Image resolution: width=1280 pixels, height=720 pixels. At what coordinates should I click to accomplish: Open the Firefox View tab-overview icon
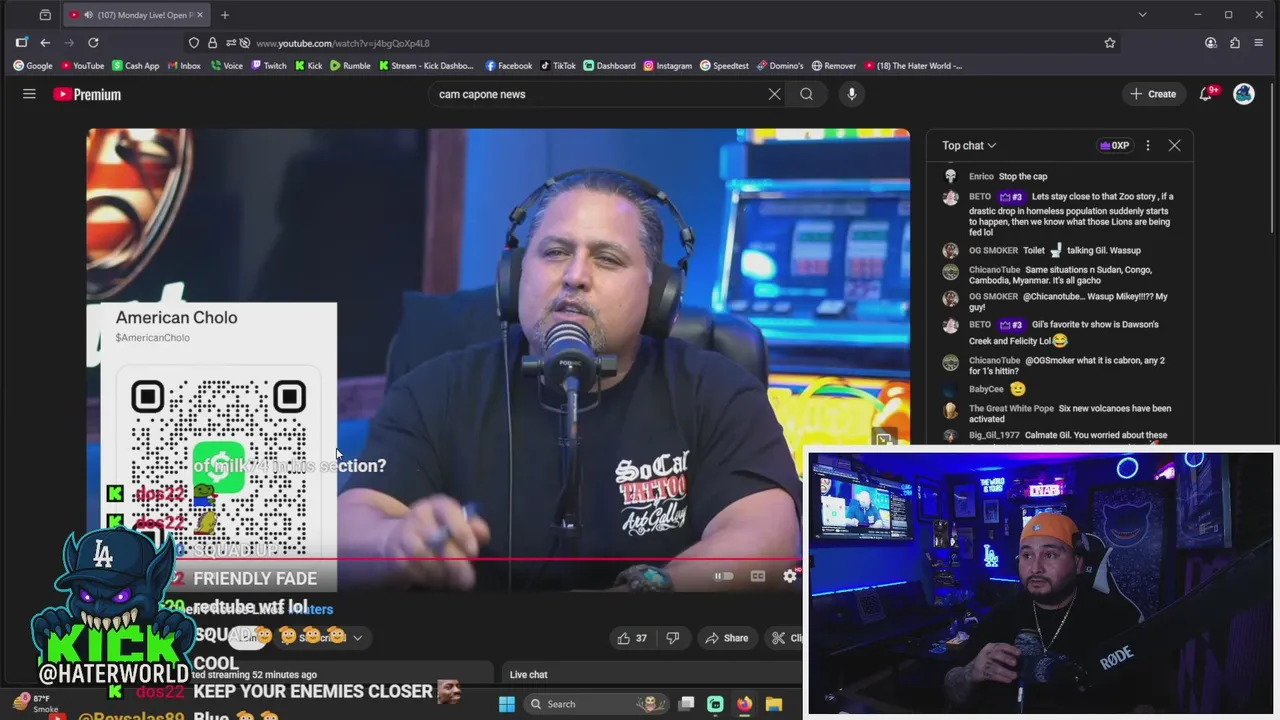[x=45, y=15]
